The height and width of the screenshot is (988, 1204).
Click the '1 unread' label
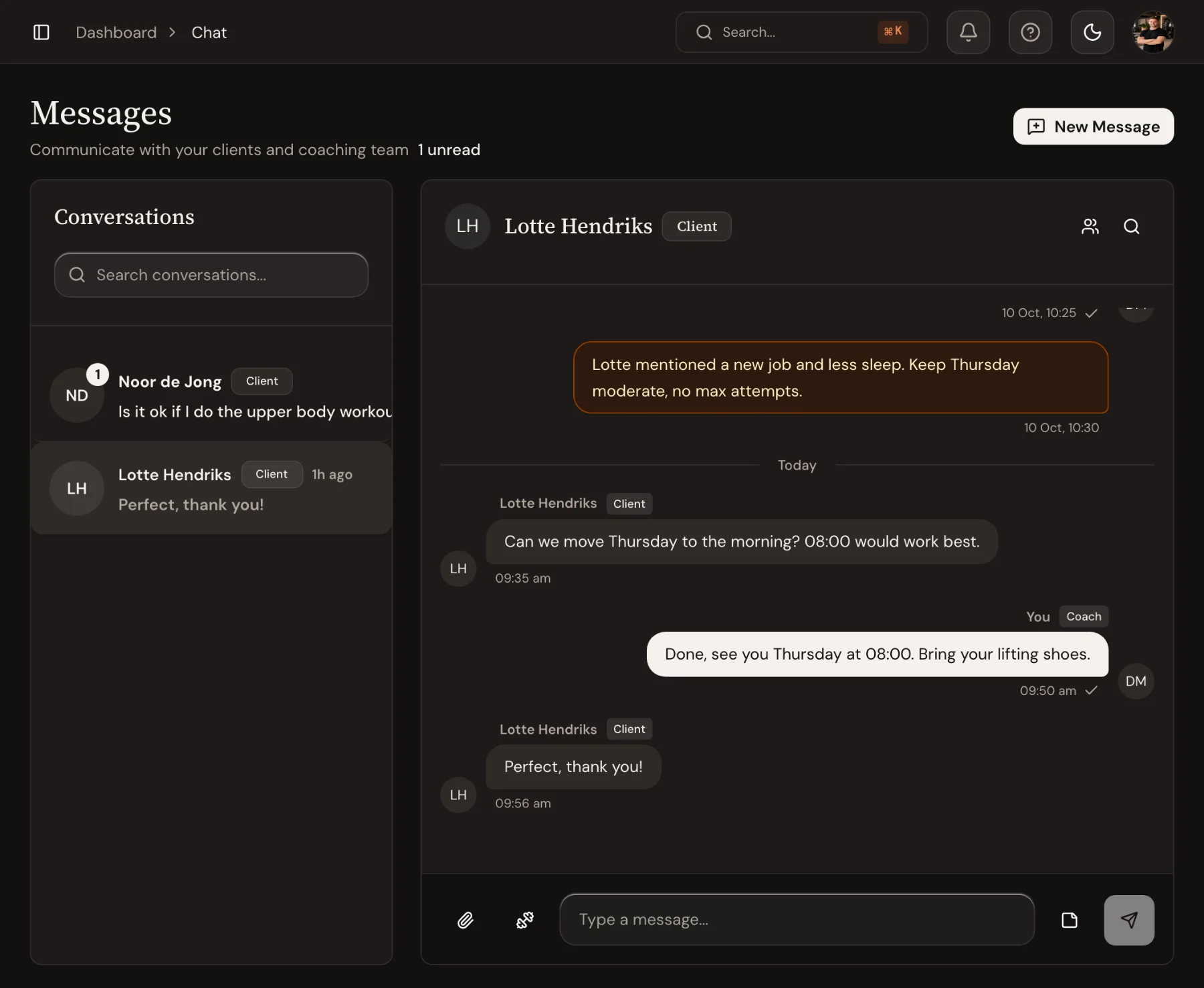(x=449, y=150)
